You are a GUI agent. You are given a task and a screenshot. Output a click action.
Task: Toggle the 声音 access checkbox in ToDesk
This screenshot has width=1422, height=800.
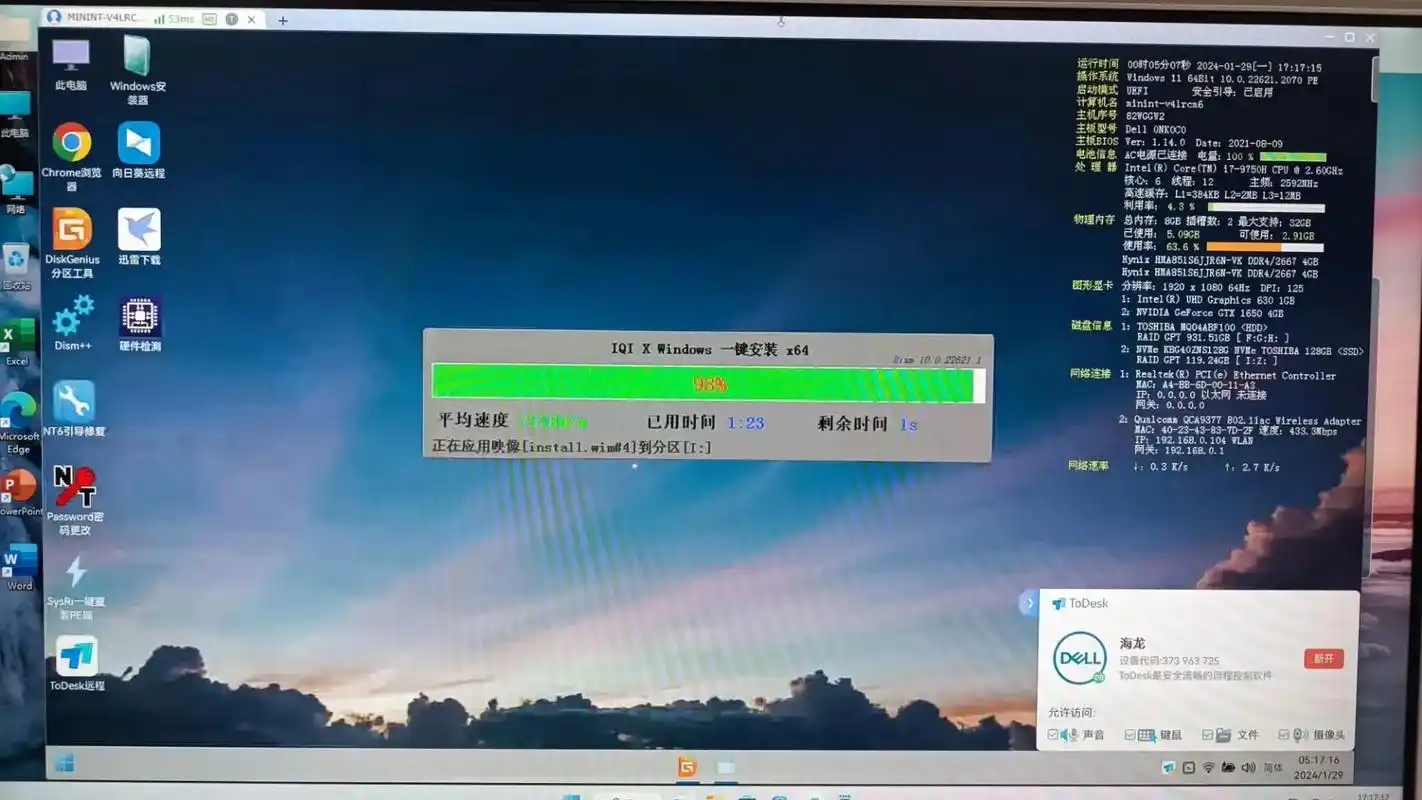click(1053, 735)
